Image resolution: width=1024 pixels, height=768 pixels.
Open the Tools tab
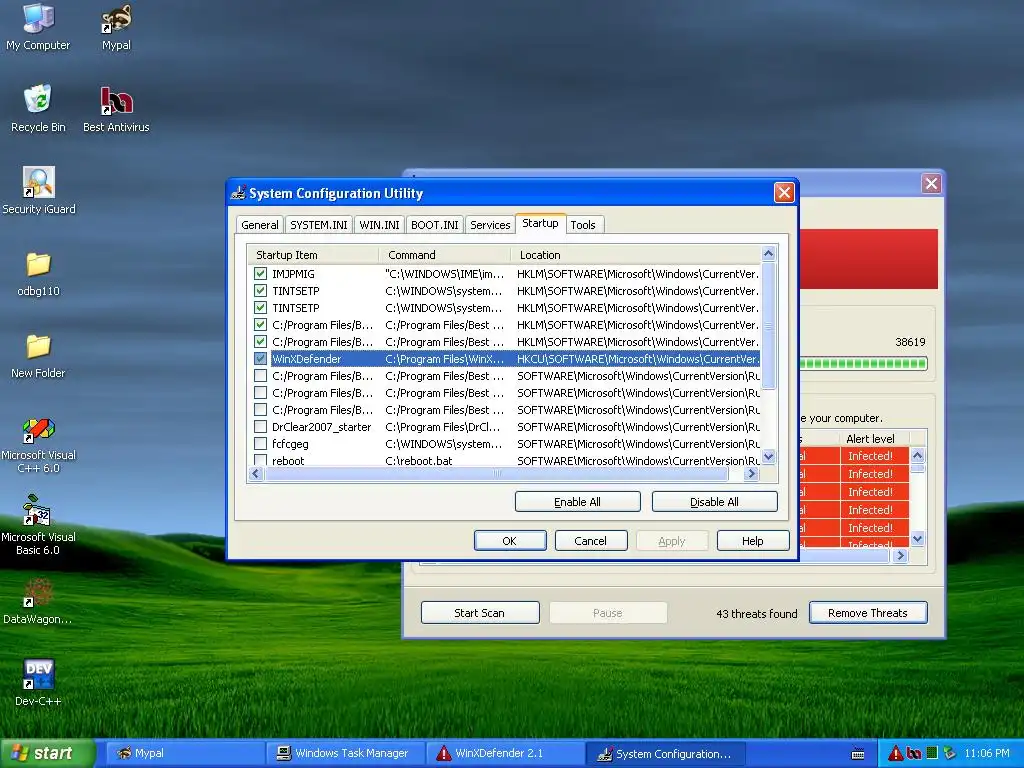click(x=583, y=225)
